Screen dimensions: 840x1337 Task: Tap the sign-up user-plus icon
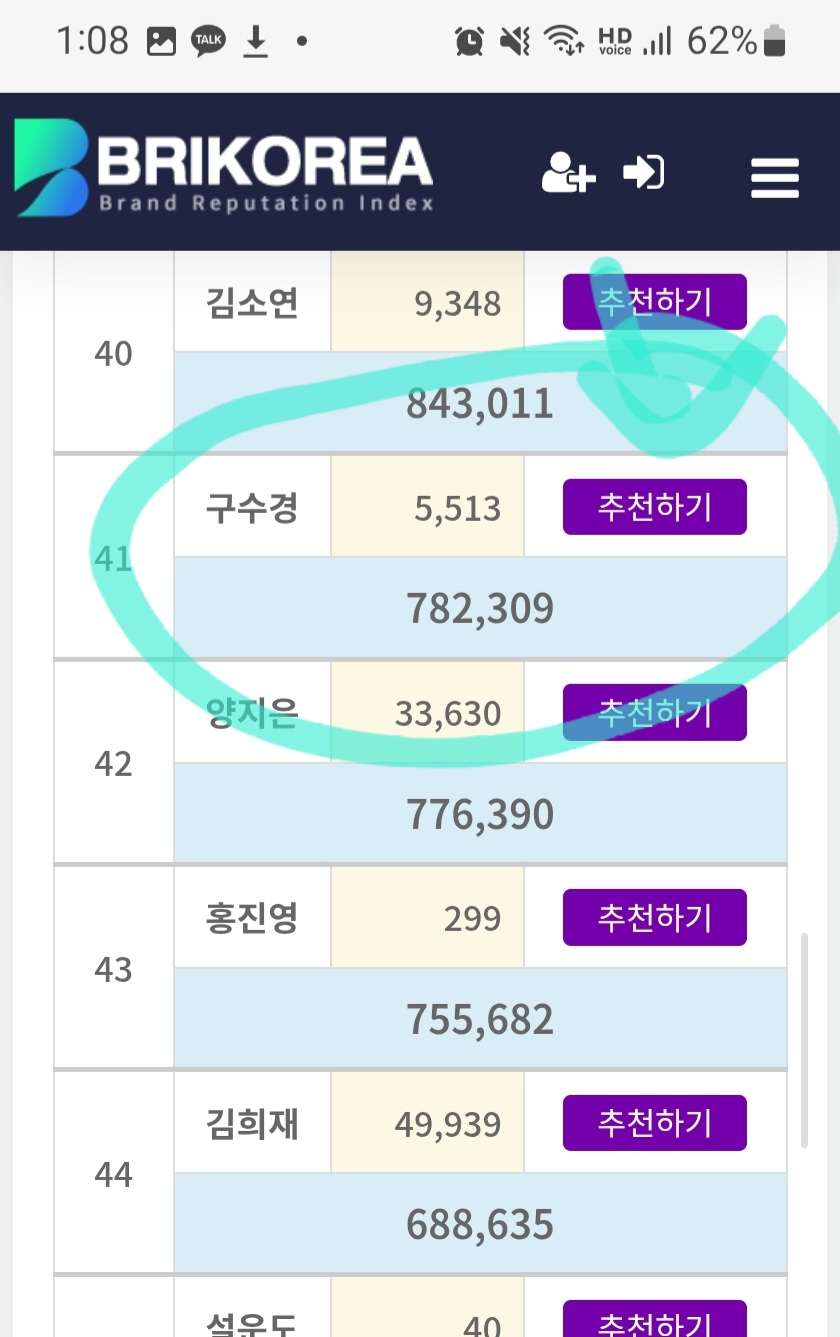pyautogui.click(x=568, y=172)
